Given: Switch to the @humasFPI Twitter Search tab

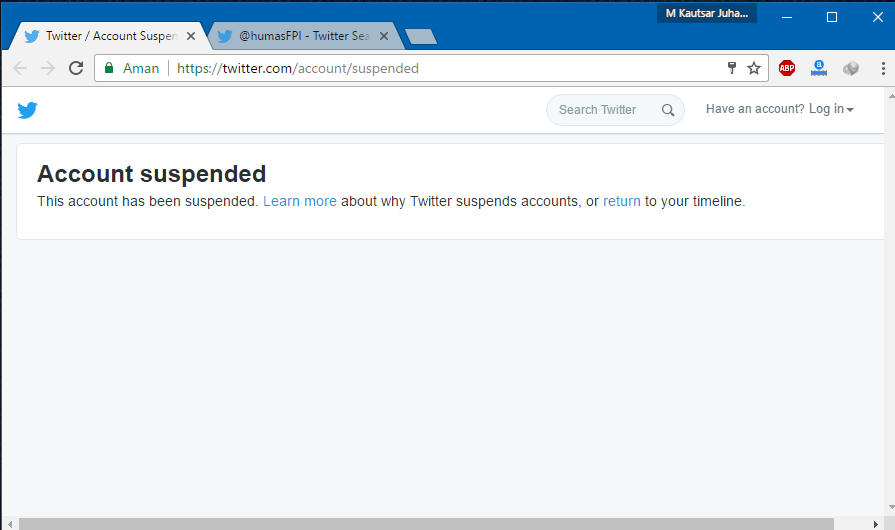Looking at the screenshot, I should point(304,36).
